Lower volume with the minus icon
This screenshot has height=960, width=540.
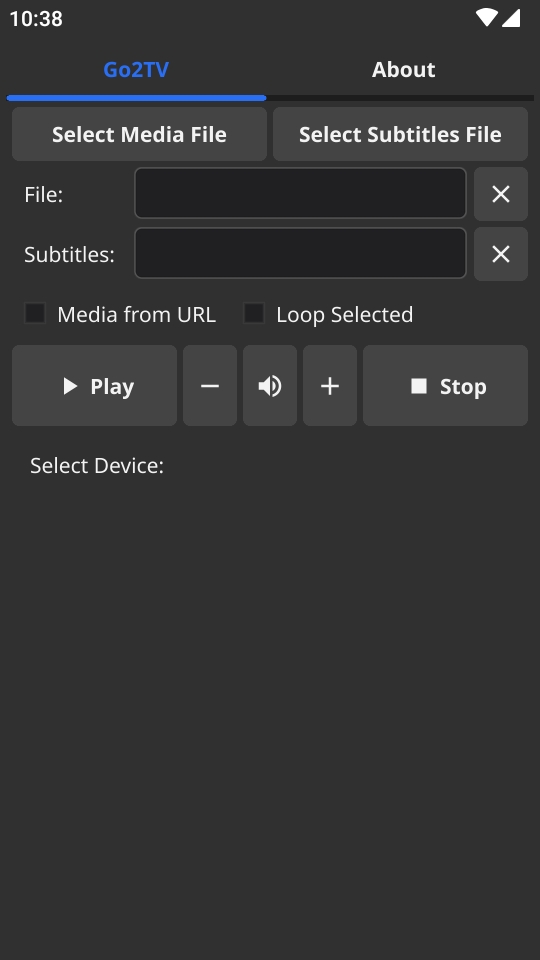[210, 386]
